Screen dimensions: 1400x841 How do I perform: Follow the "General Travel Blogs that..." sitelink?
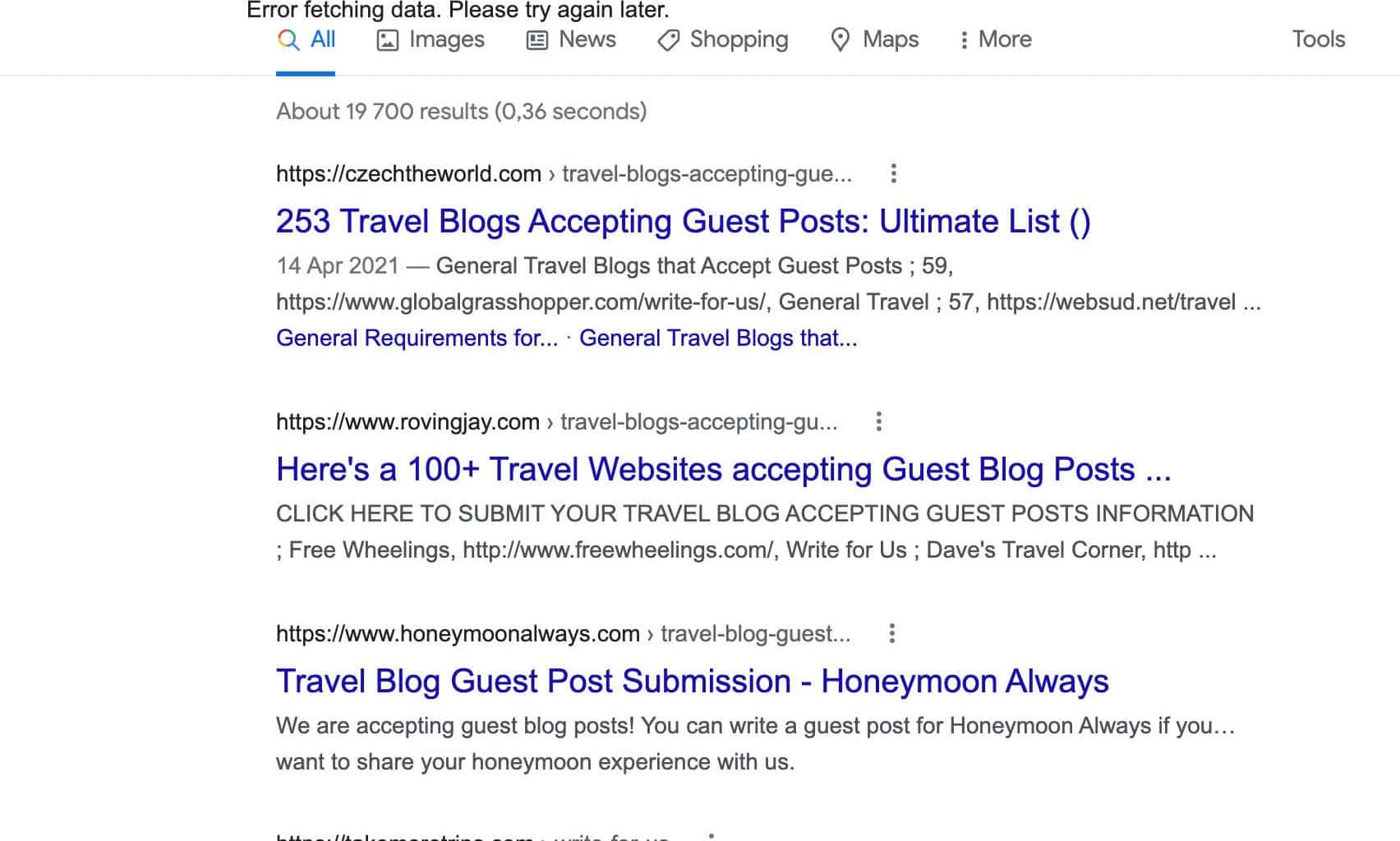pos(717,338)
